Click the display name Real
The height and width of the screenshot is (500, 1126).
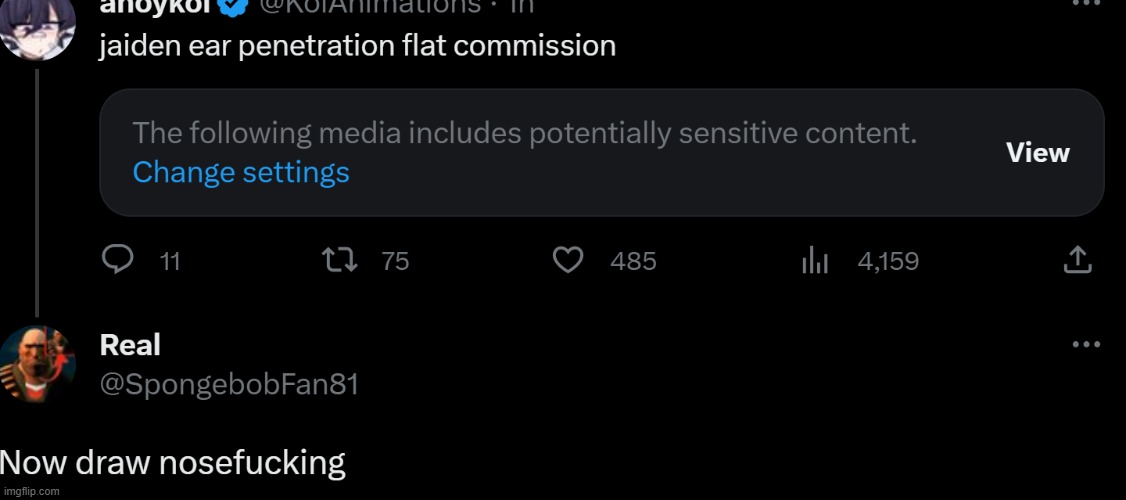pos(130,345)
